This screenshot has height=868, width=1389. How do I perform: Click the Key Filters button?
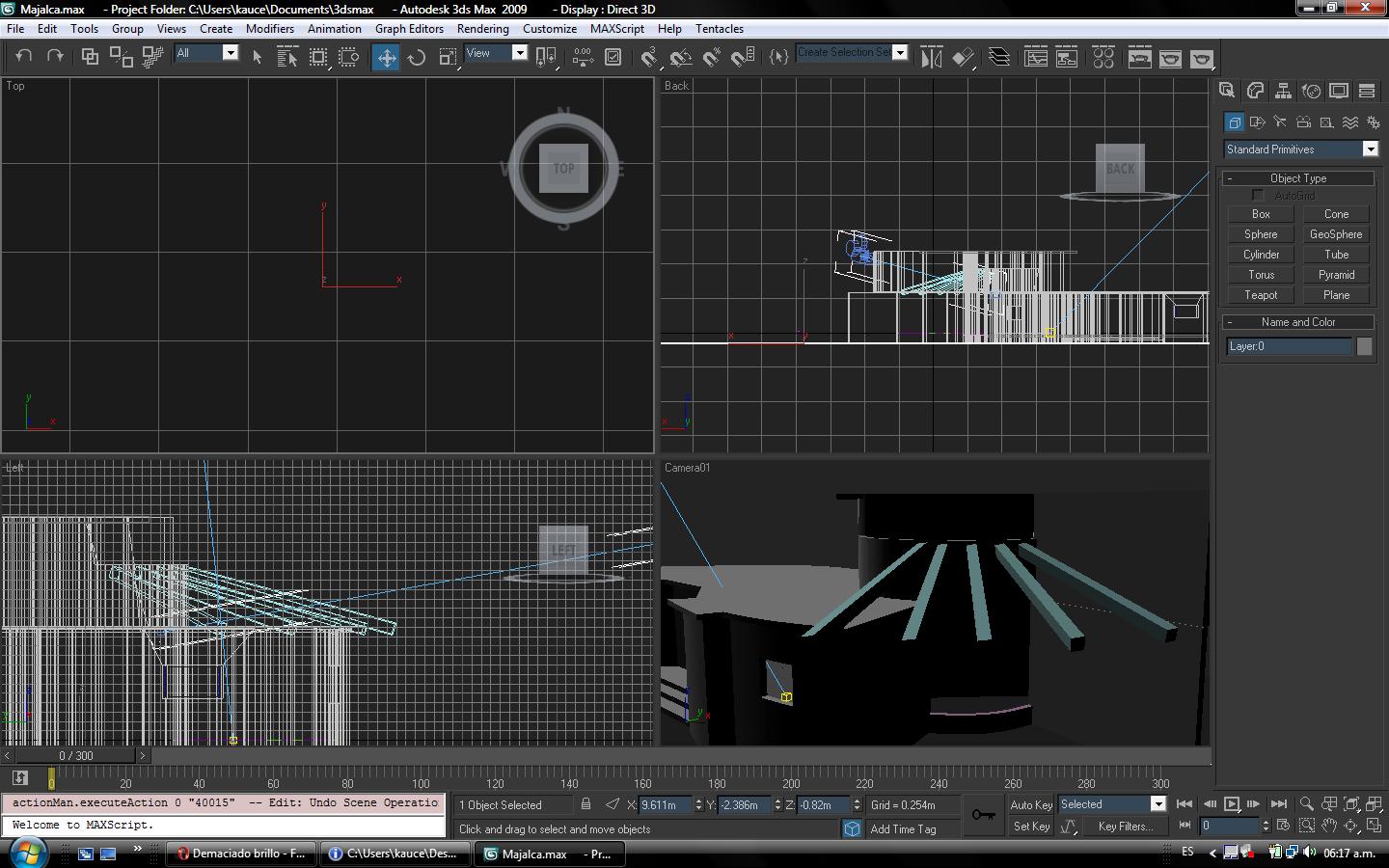[1125, 827]
